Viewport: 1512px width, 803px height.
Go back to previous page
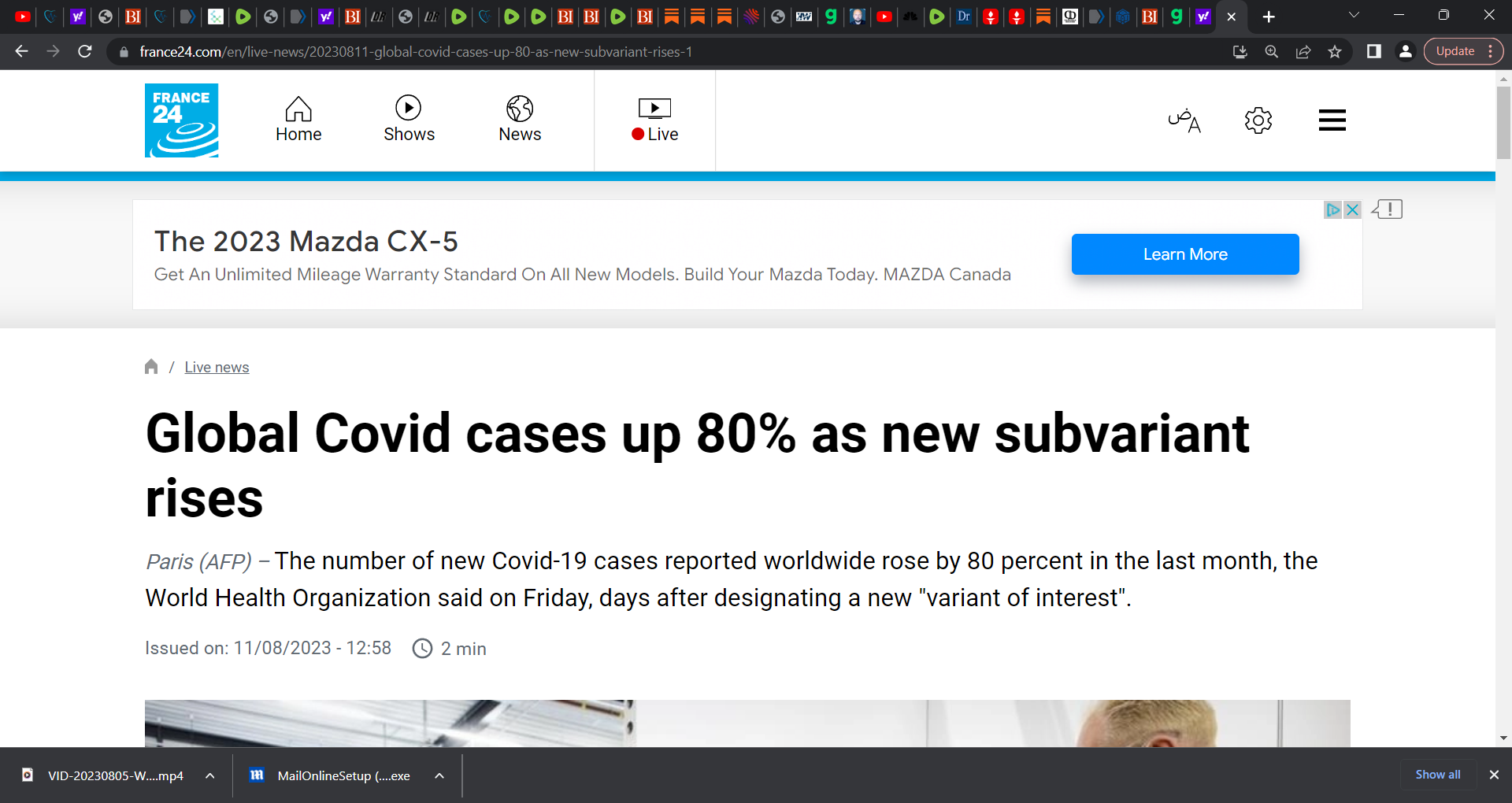tap(21, 51)
